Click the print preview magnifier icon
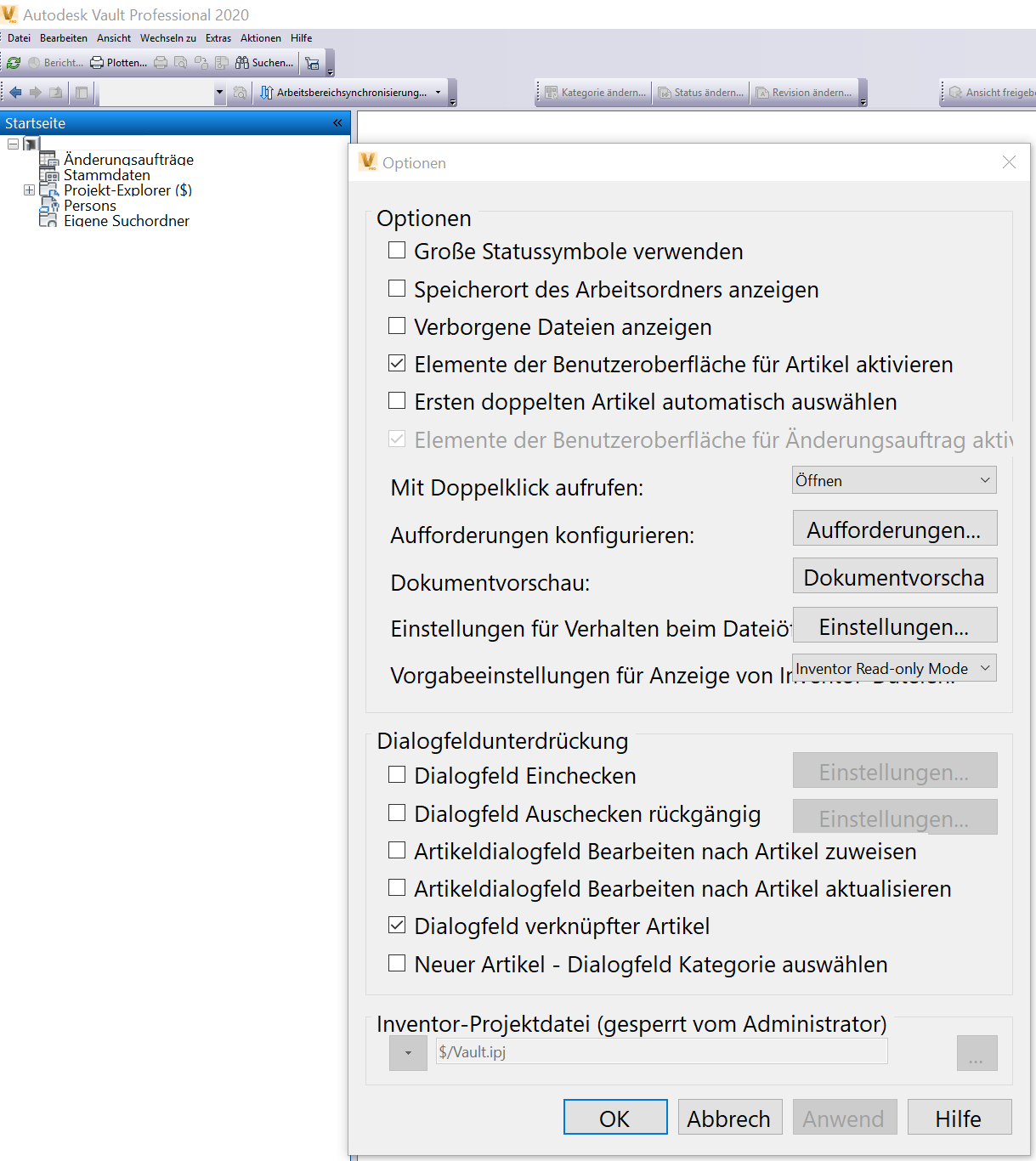The height and width of the screenshot is (1161, 1036). pyautogui.click(x=181, y=63)
